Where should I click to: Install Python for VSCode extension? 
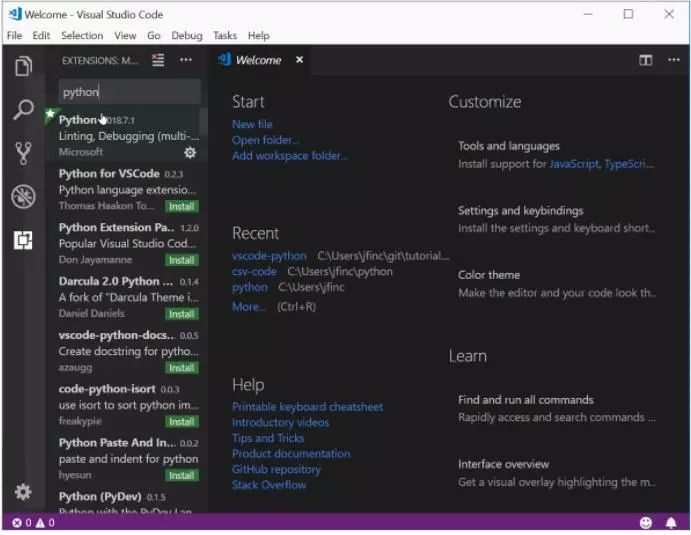[x=182, y=206]
